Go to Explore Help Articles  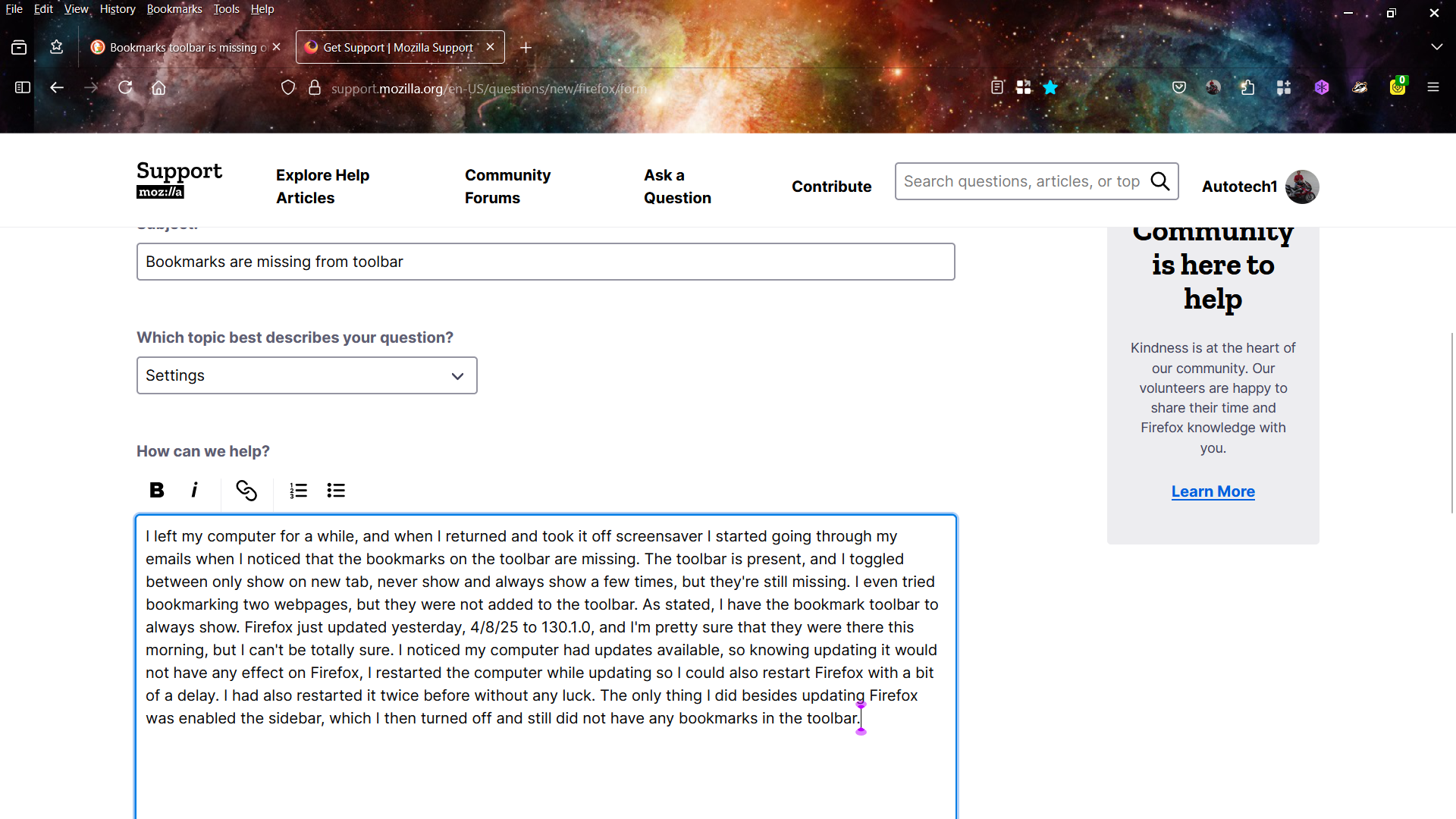pyautogui.click(x=322, y=187)
